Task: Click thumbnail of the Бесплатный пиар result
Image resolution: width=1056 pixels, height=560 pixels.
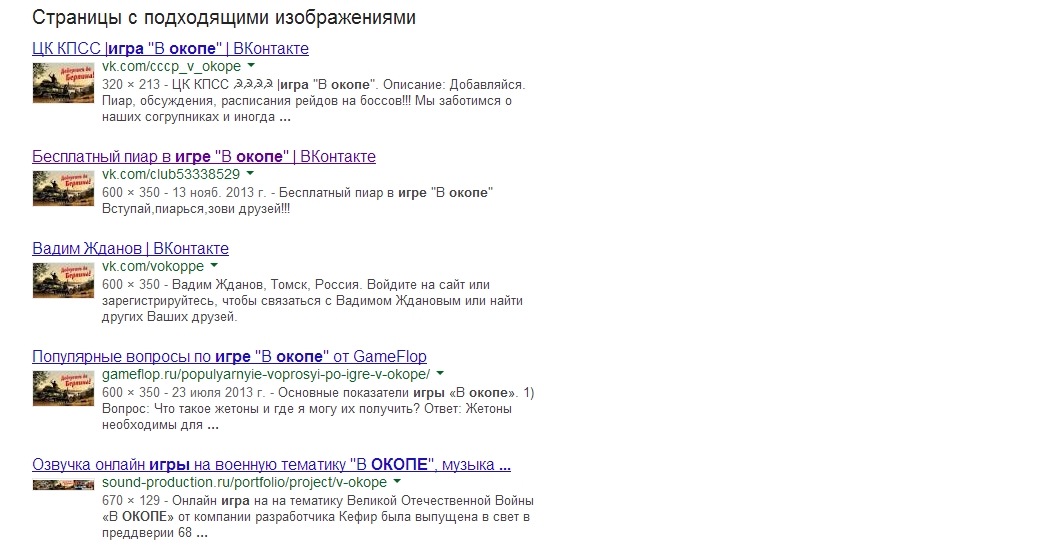Action: click(x=63, y=188)
